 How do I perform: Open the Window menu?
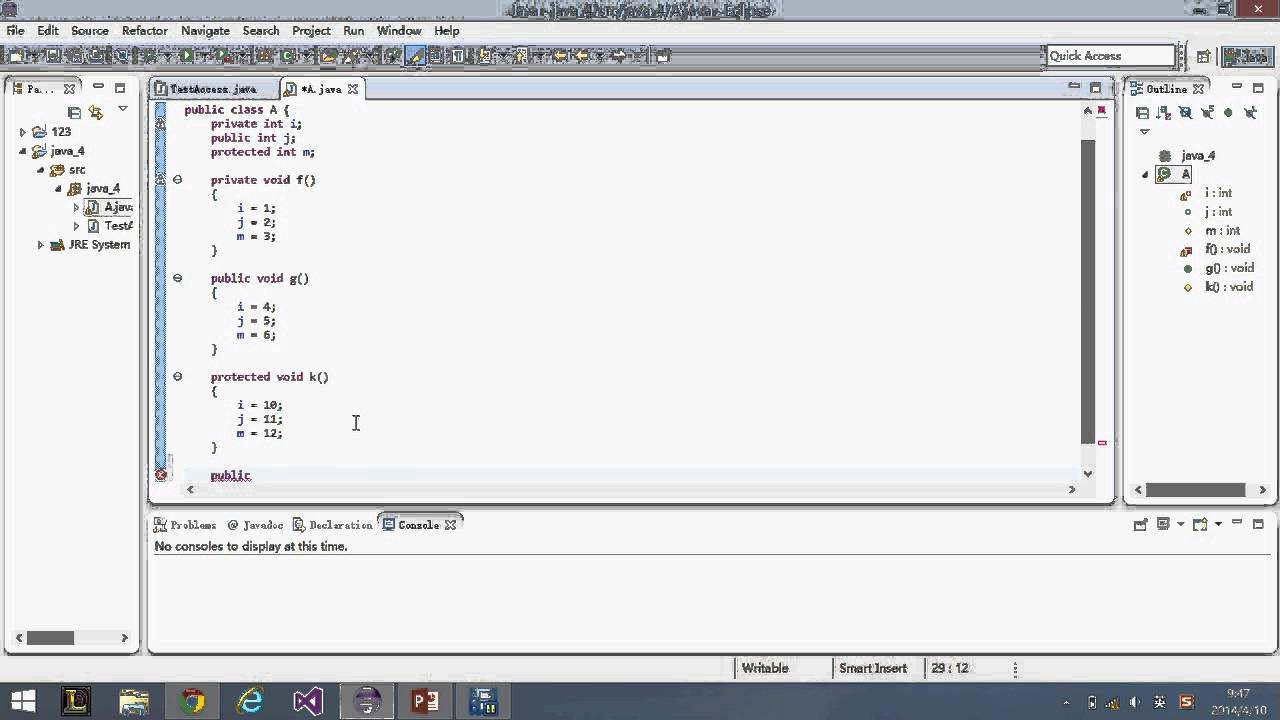coord(399,30)
